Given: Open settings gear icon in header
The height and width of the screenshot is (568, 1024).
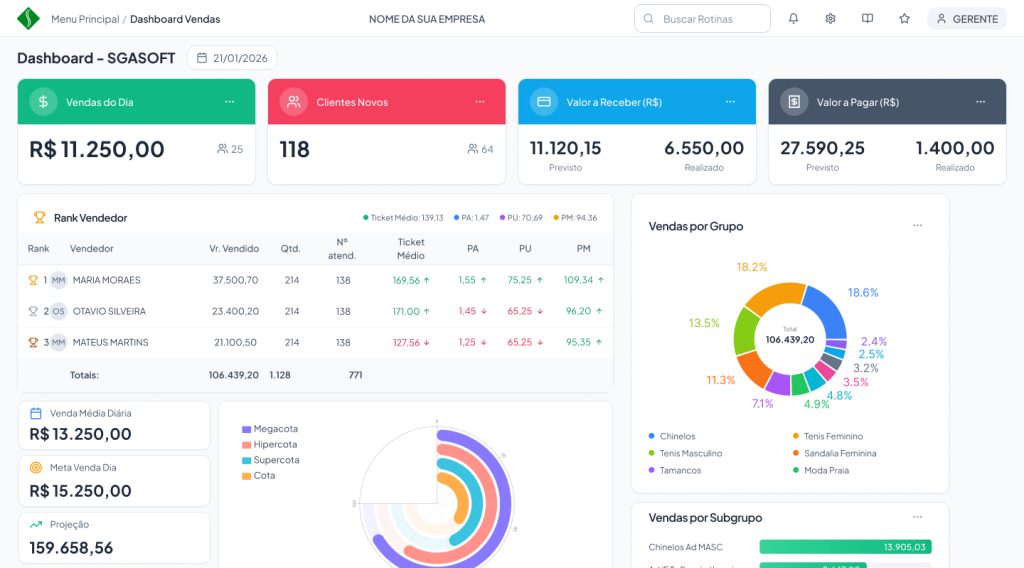Looking at the screenshot, I should 830,19.
